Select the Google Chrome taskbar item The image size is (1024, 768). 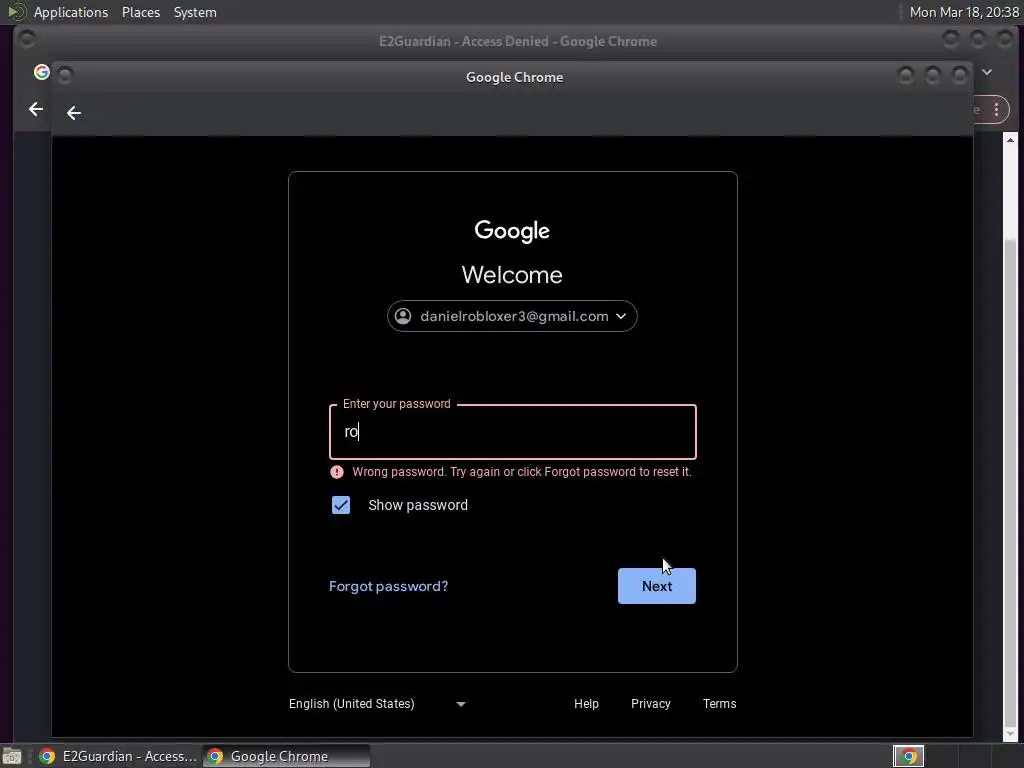tap(286, 756)
